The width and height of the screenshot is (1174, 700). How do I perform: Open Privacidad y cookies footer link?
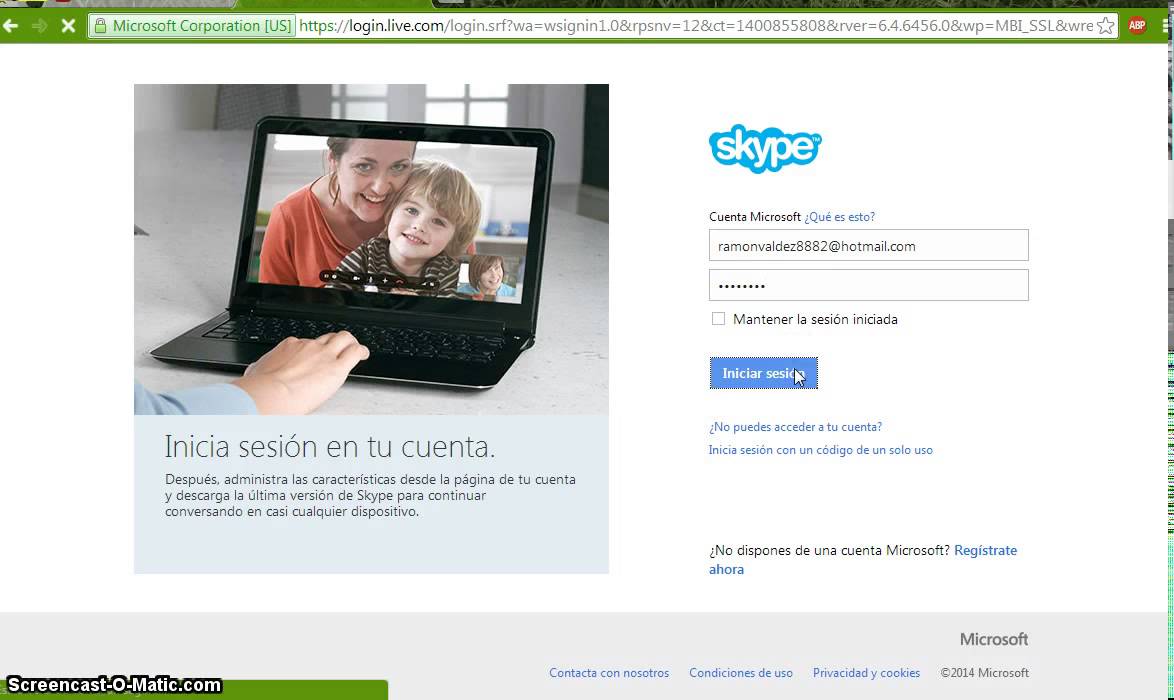866,673
